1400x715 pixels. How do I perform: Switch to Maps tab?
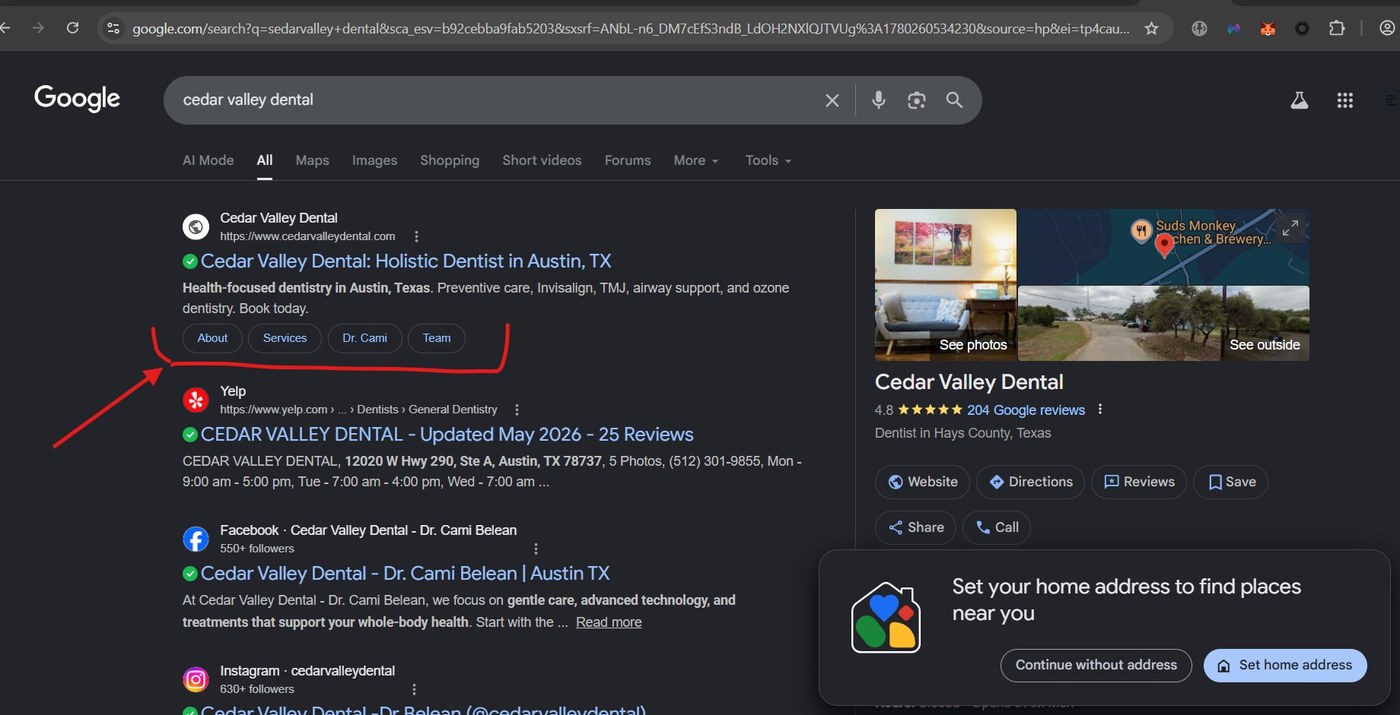(x=312, y=160)
